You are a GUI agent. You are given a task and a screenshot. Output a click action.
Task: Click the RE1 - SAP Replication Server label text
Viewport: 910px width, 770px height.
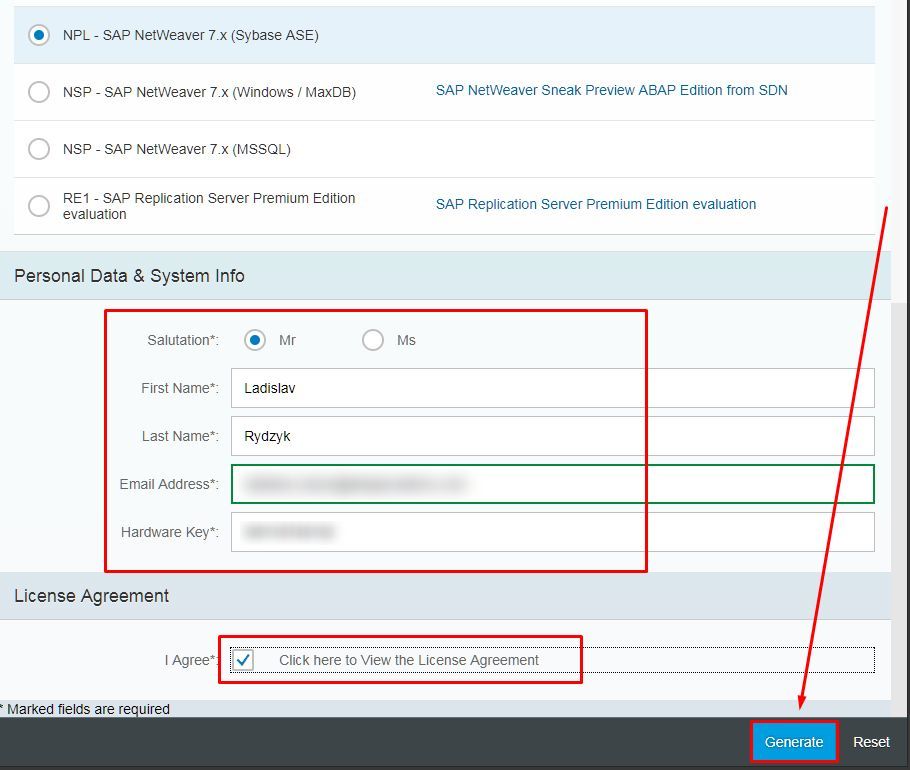pos(209,206)
